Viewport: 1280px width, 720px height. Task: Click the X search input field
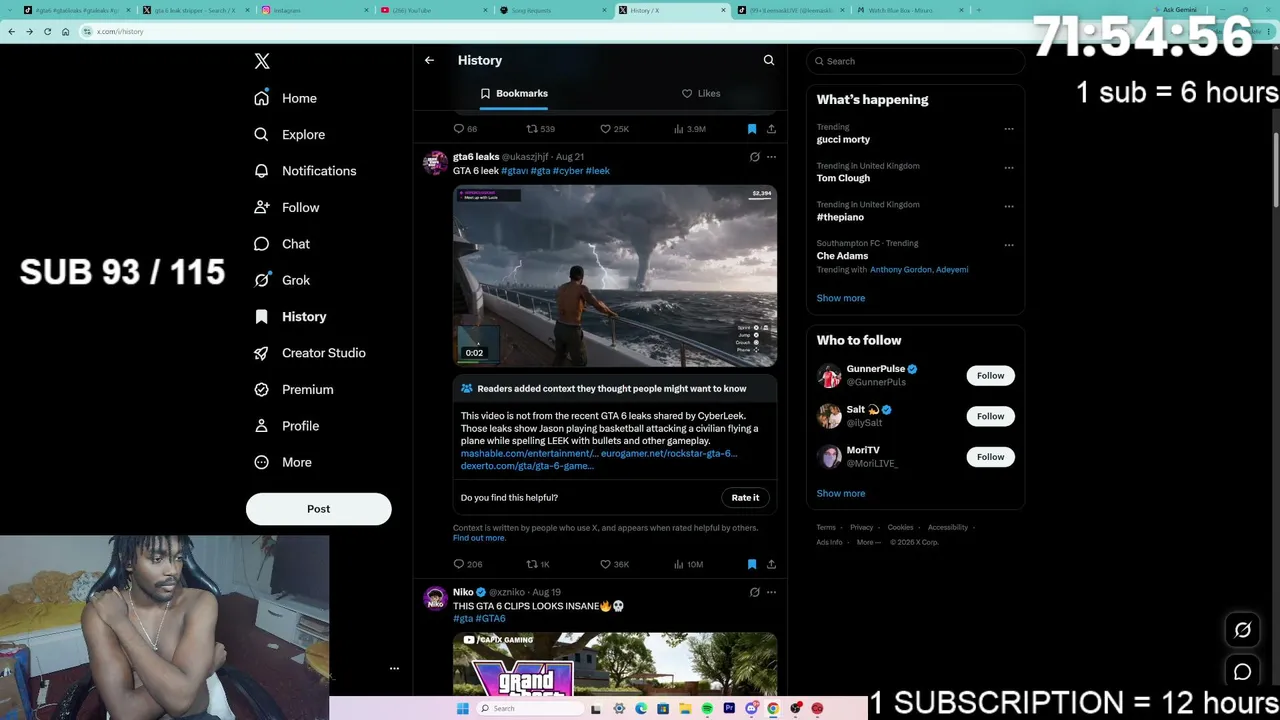pyautogui.click(x=915, y=61)
